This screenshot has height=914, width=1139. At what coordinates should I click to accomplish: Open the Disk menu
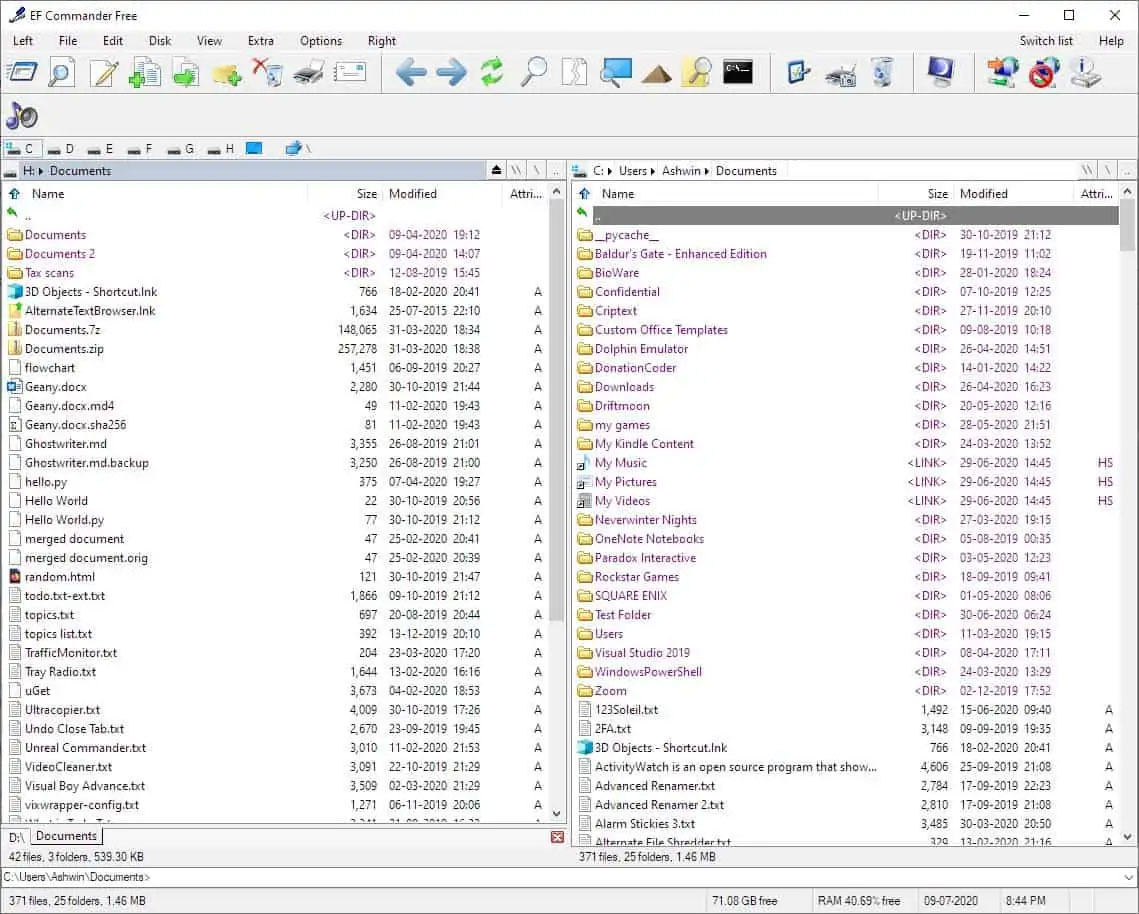(x=160, y=41)
